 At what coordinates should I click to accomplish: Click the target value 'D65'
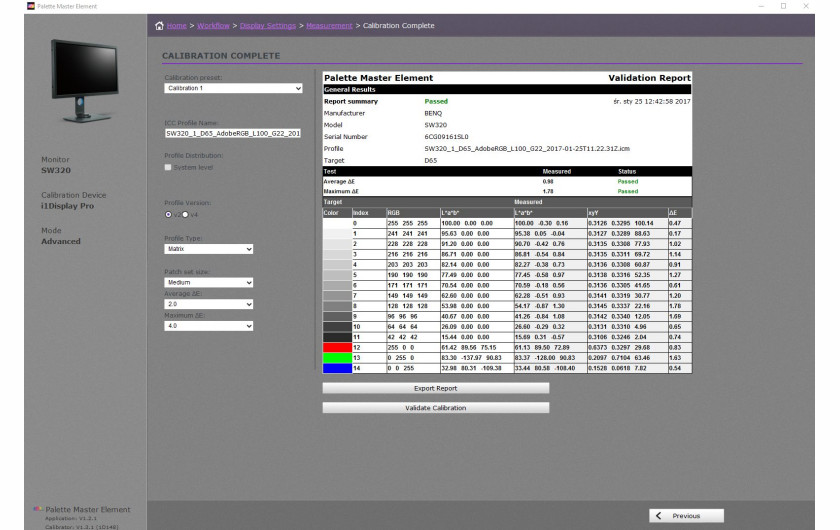click(431, 160)
